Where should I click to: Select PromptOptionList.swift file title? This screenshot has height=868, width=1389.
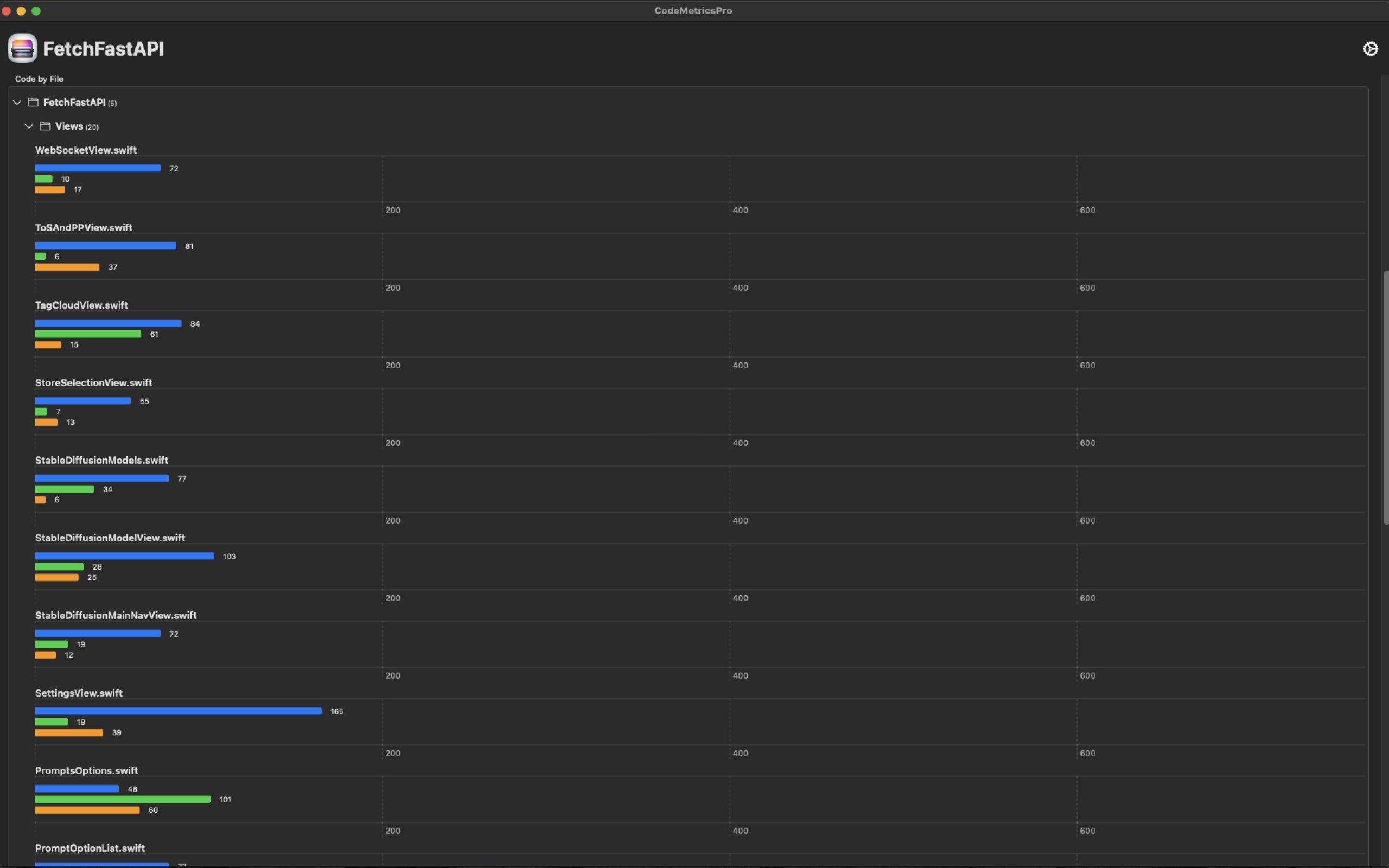[x=90, y=848]
